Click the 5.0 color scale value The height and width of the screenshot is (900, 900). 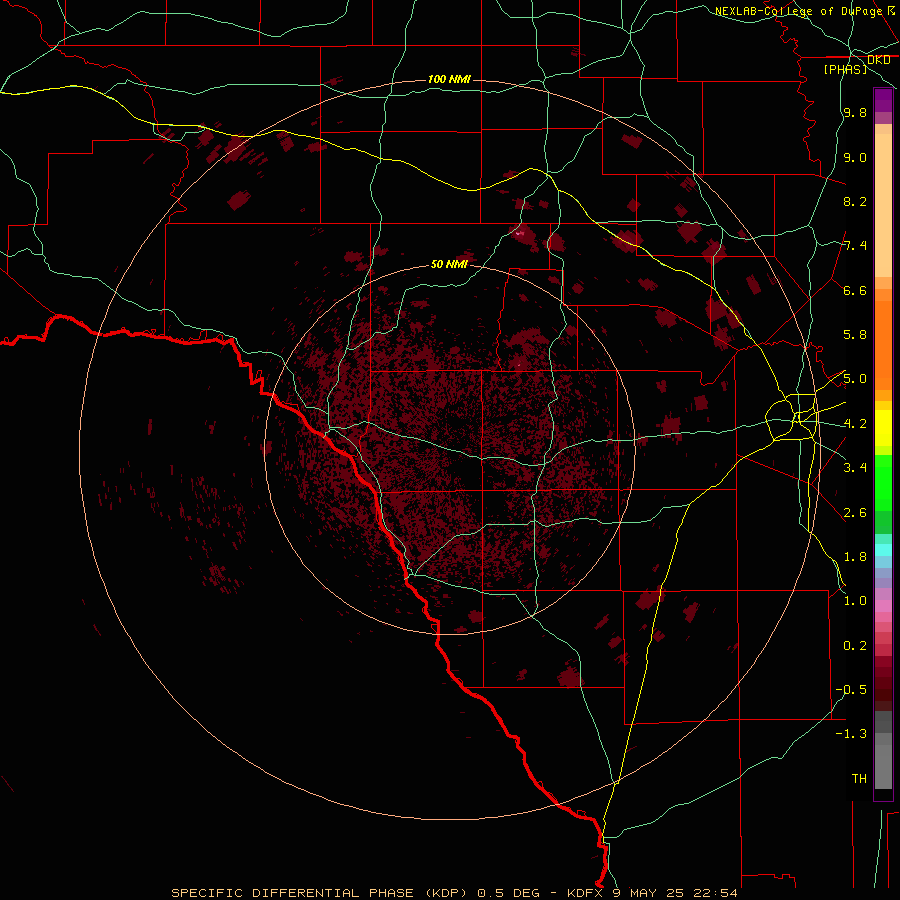pyautogui.click(x=855, y=379)
